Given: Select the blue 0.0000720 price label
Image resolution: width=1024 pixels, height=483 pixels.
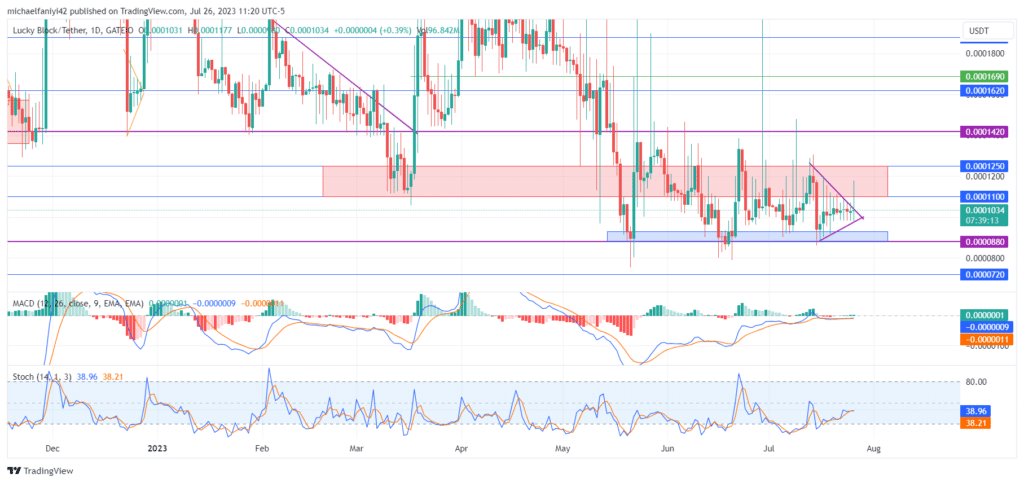Looking at the screenshot, I should [x=984, y=275].
